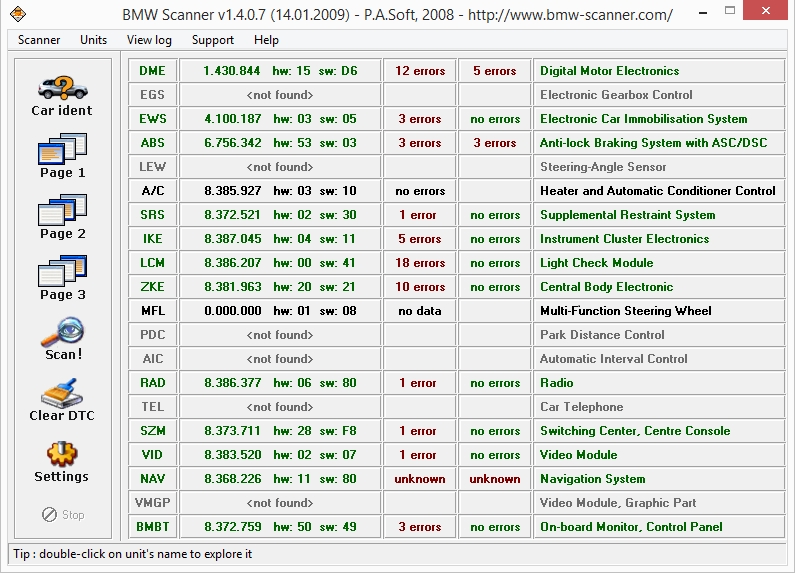Click the NAV version info '8.368.226'

[233, 479]
